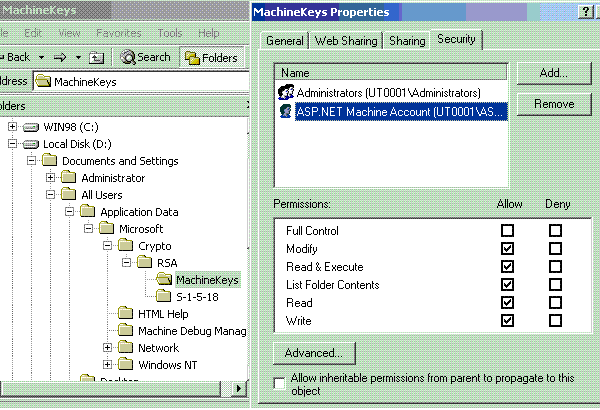Switch to the Web Sharing tab
This screenshot has height=410, width=600.
346,41
